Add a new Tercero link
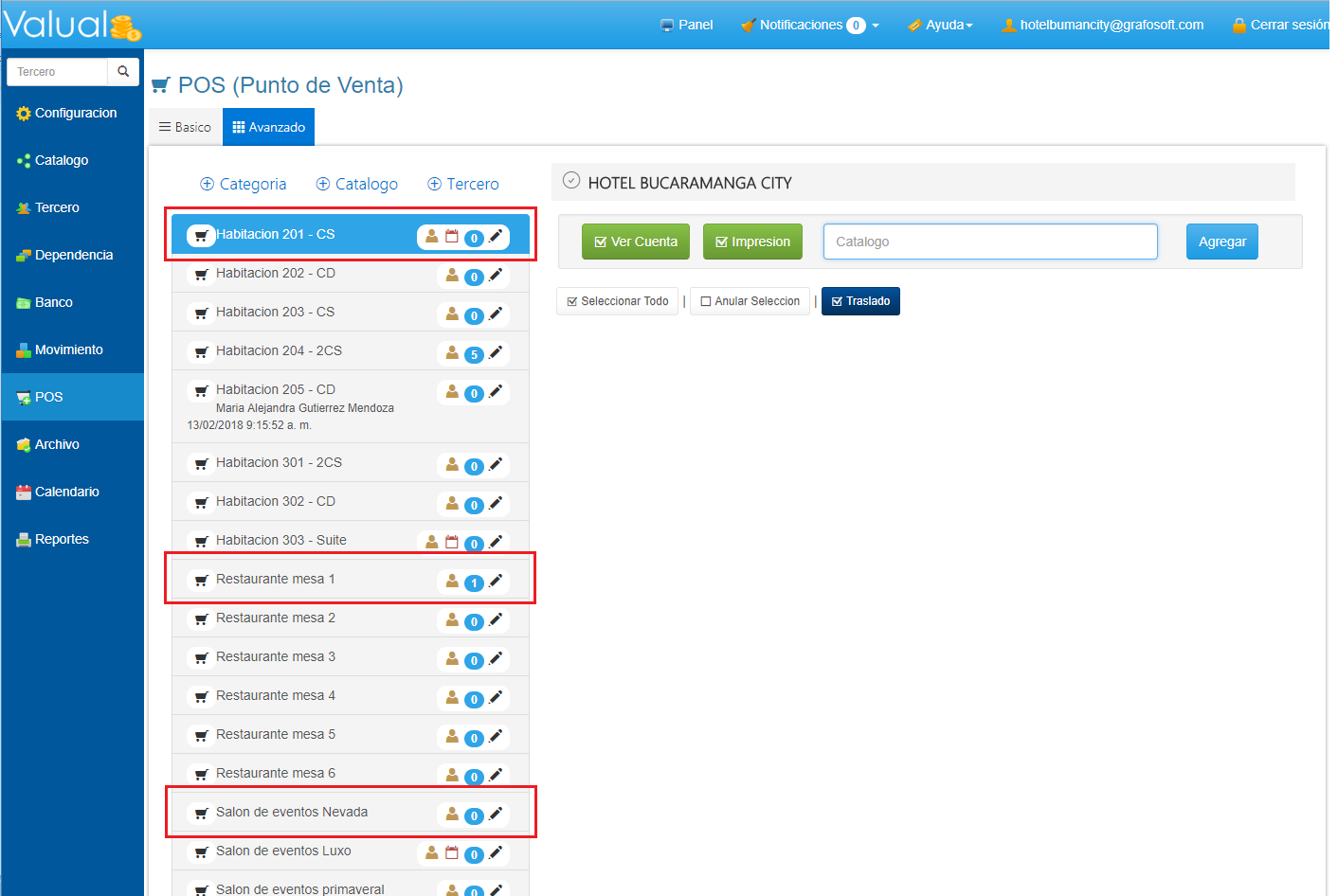This screenshot has width=1338, height=896. (x=463, y=184)
